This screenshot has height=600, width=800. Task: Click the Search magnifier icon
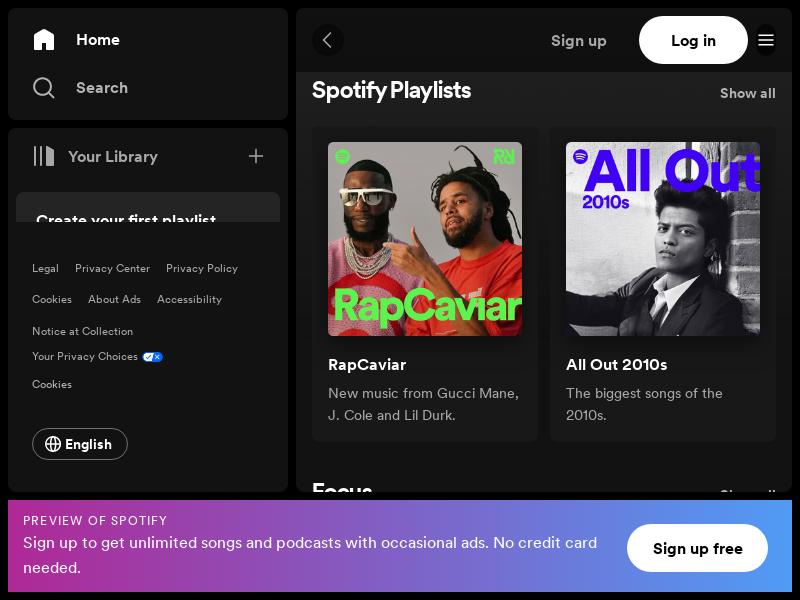pos(44,88)
